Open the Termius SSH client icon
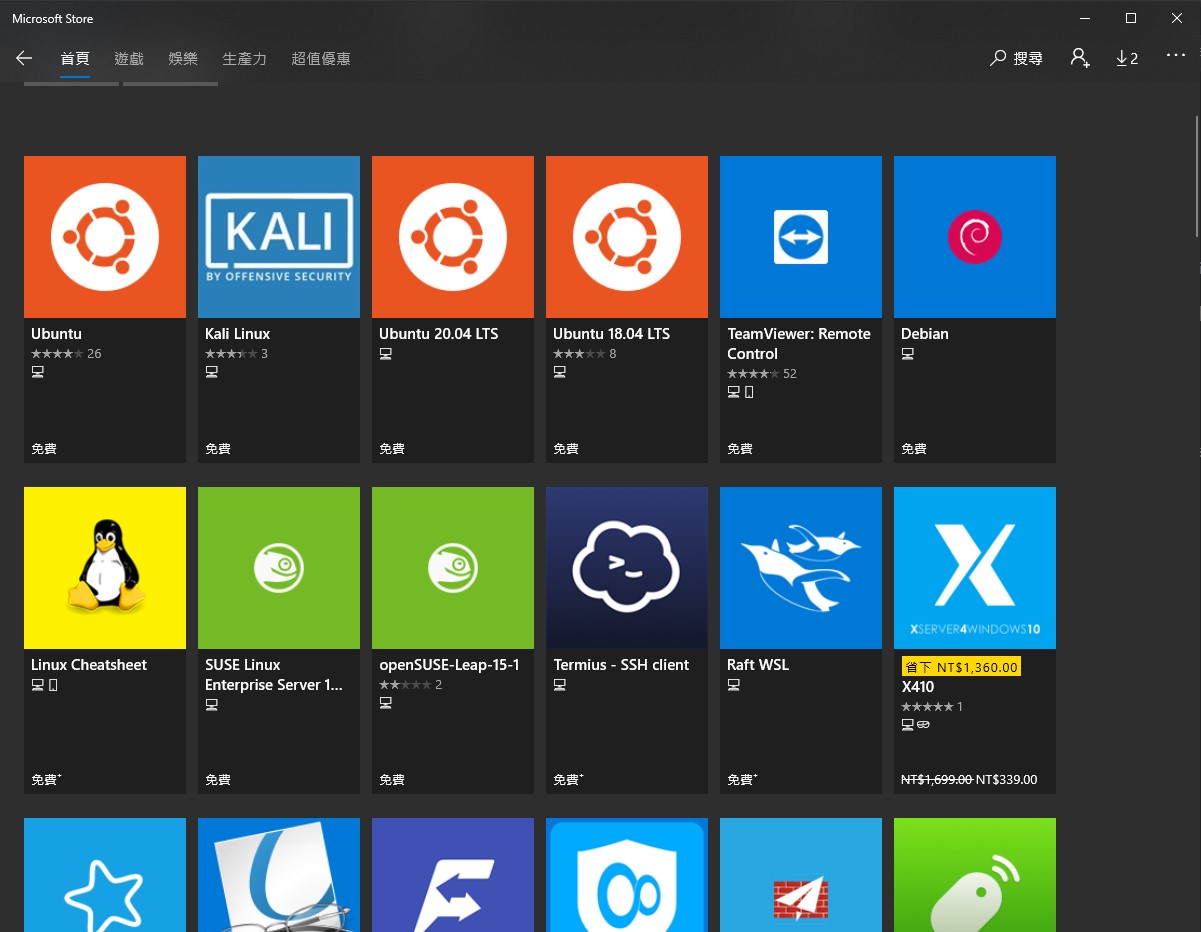Screen dimensions: 1201x932 click(627, 568)
